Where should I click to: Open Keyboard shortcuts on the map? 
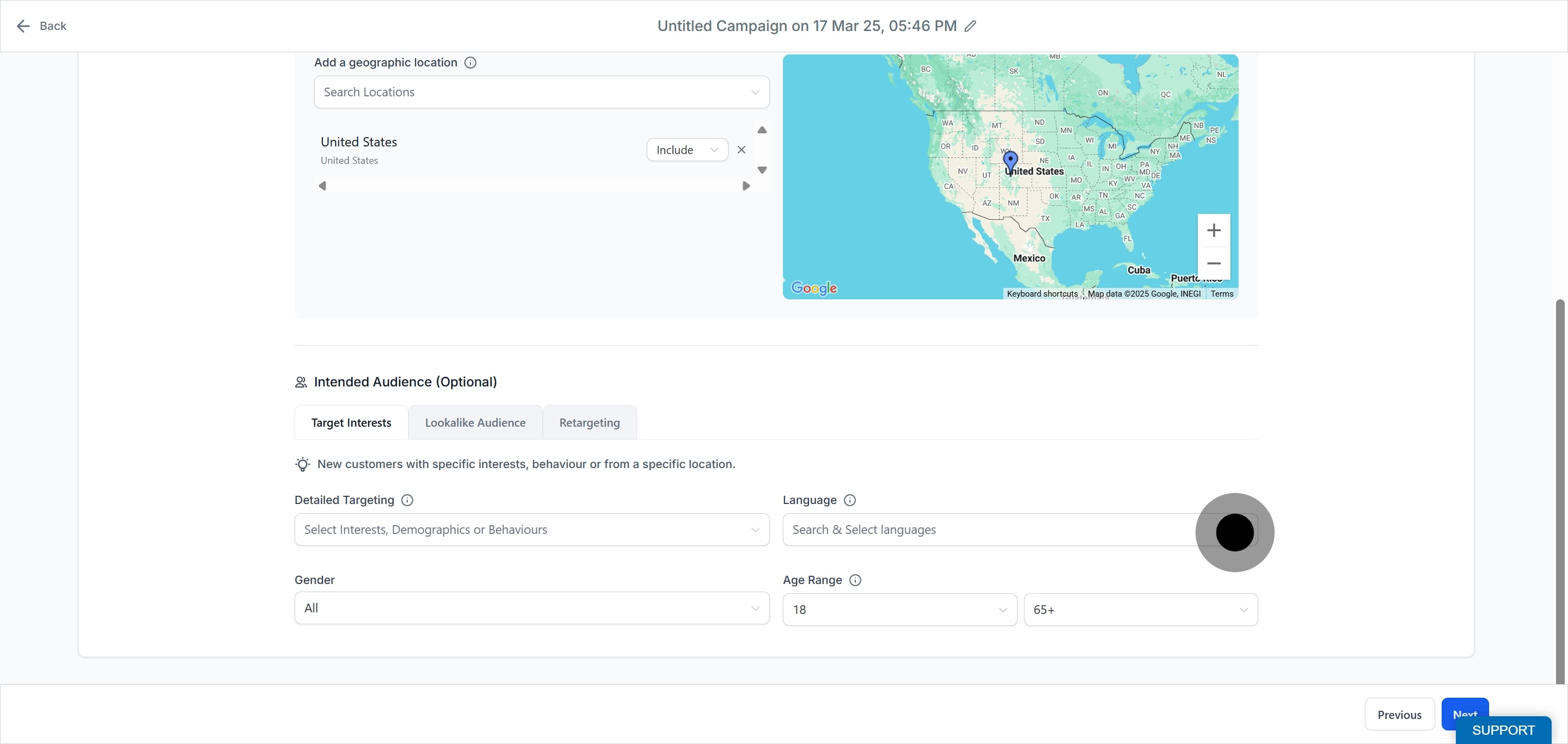[1042, 293]
